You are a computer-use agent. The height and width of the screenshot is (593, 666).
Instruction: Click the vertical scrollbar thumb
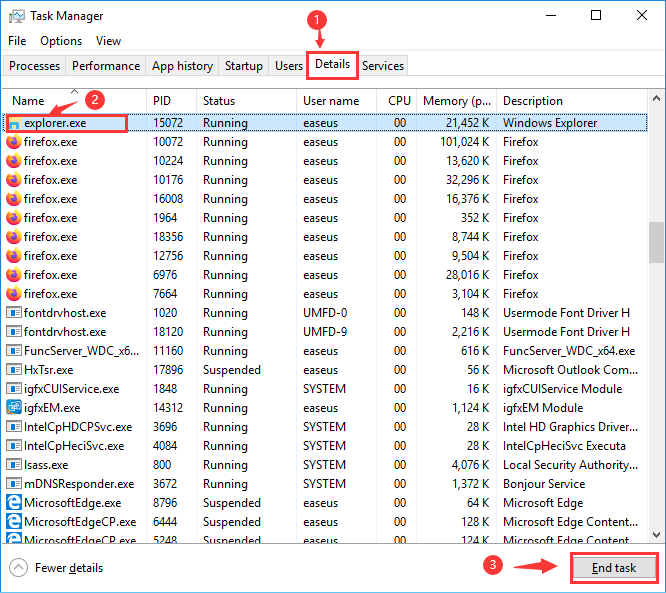point(657,241)
